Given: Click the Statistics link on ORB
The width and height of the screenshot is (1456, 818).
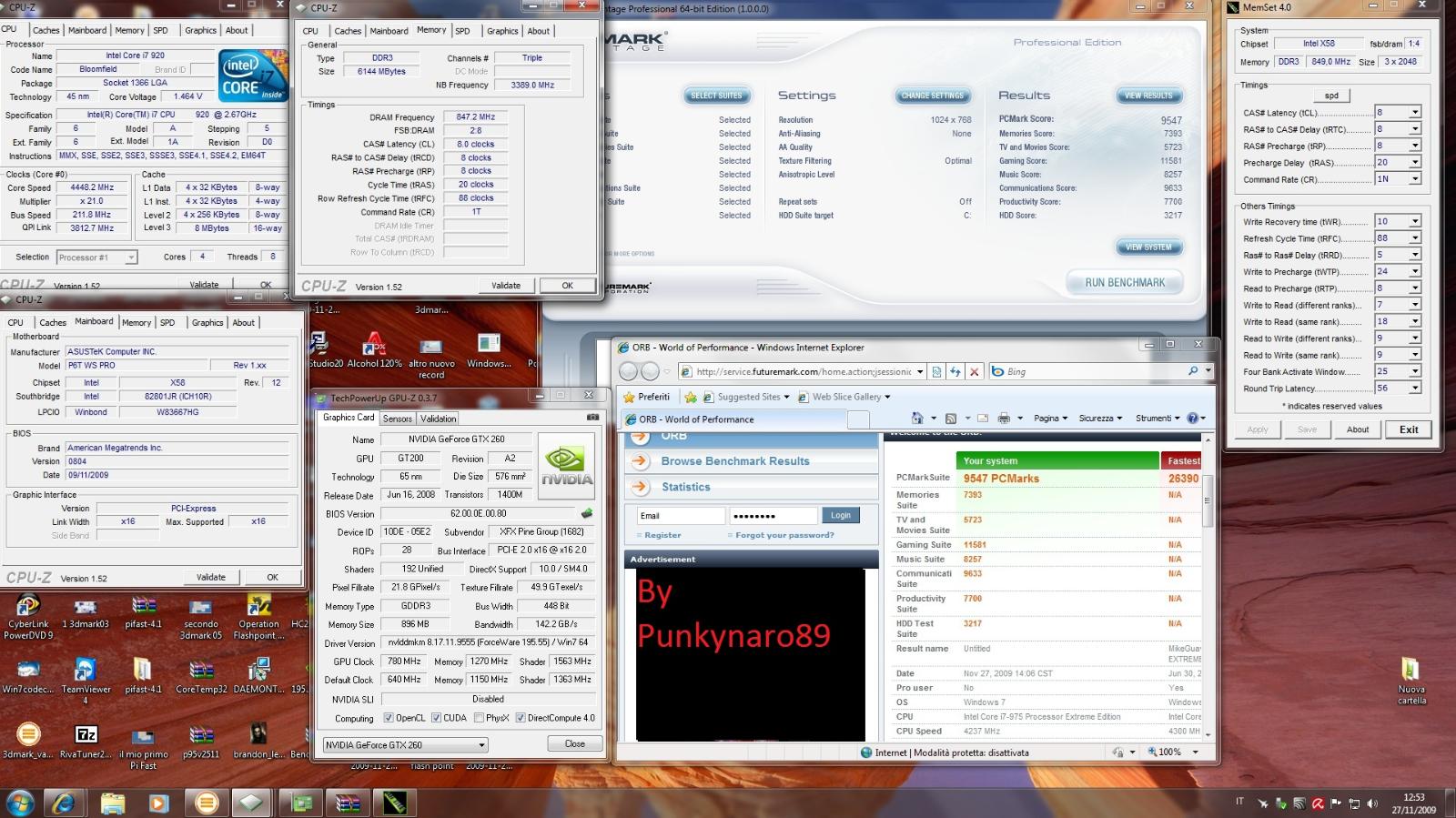Looking at the screenshot, I should pos(686,487).
